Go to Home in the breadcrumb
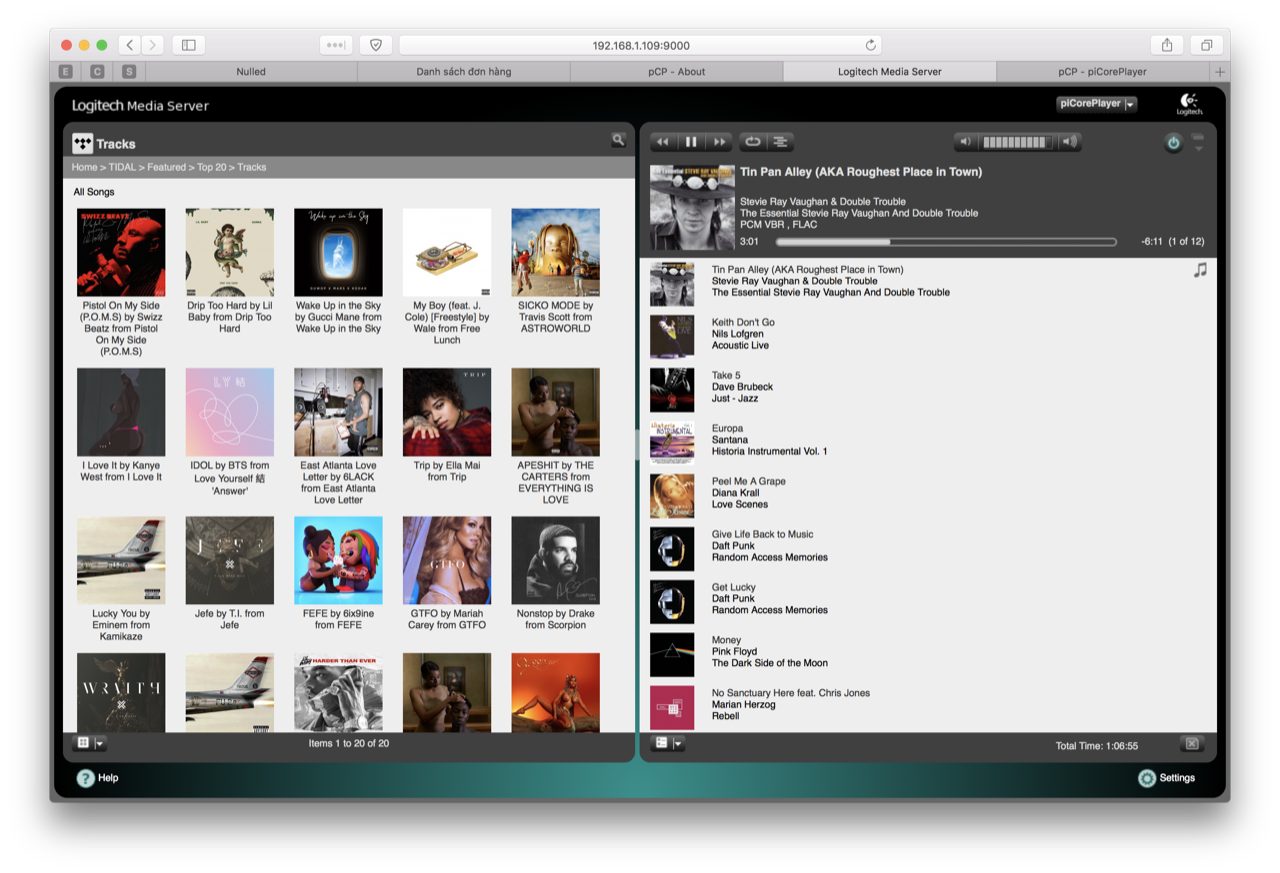1280x873 pixels. pyautogui.click(x=84, y=167)
